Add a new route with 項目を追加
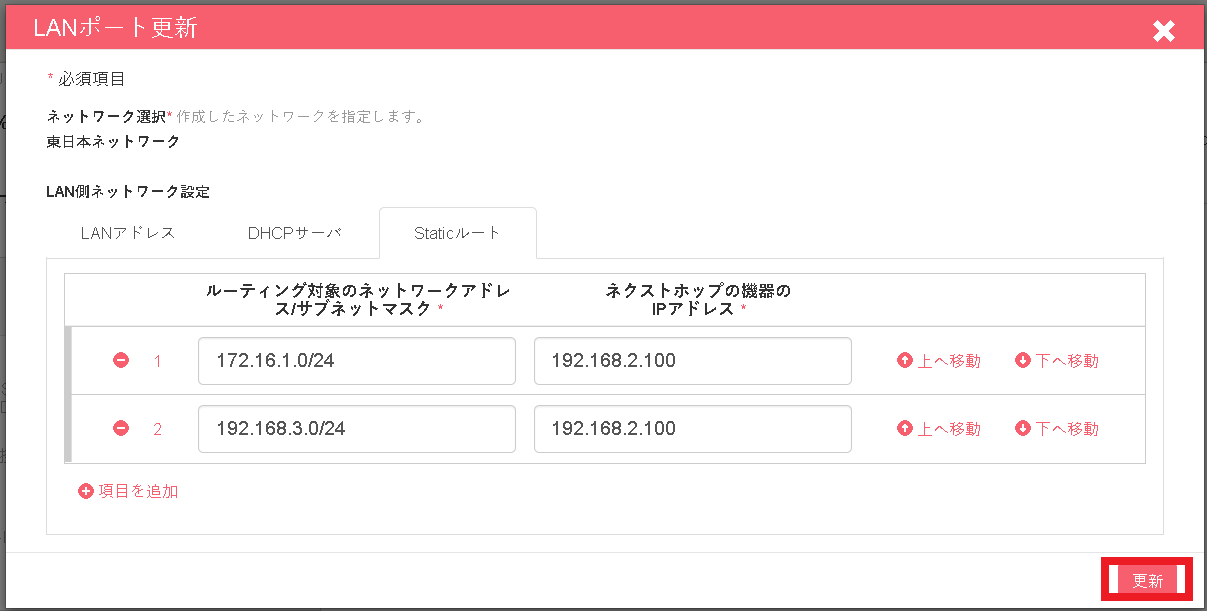Viewport: 1207px width, 611px height. click(x=128, y=491)
